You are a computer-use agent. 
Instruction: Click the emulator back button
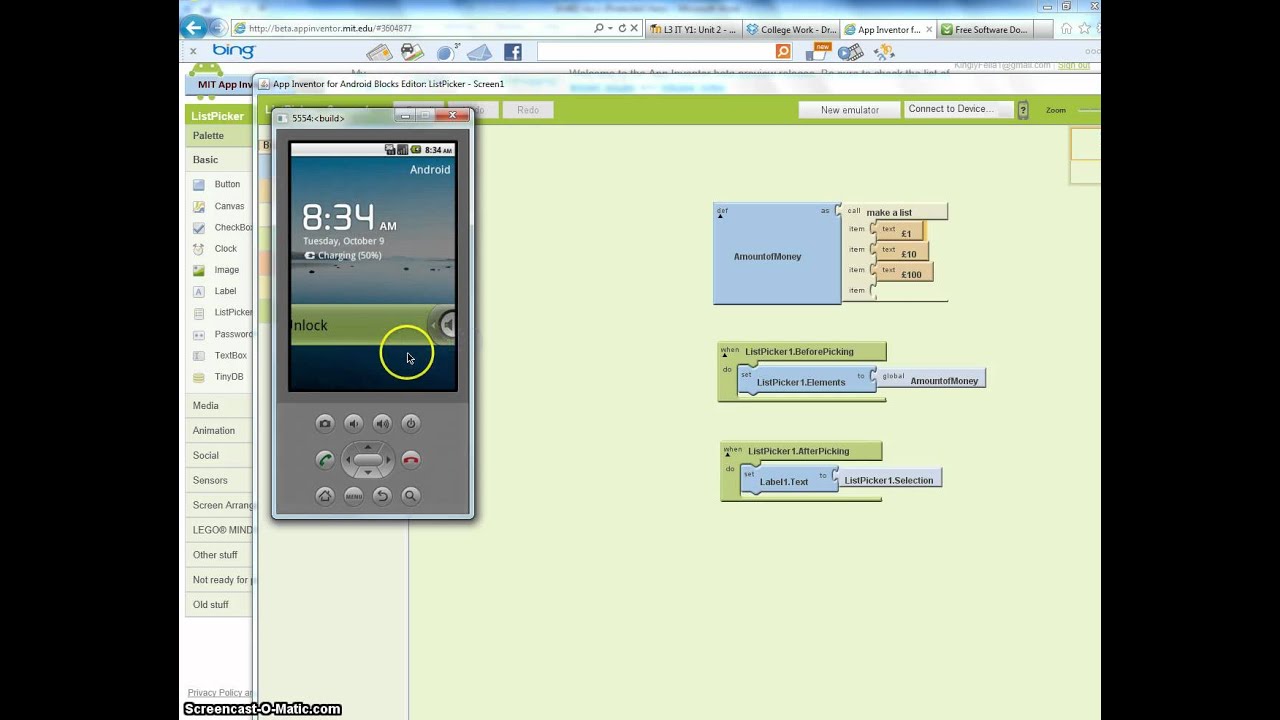tap(382, 496)
